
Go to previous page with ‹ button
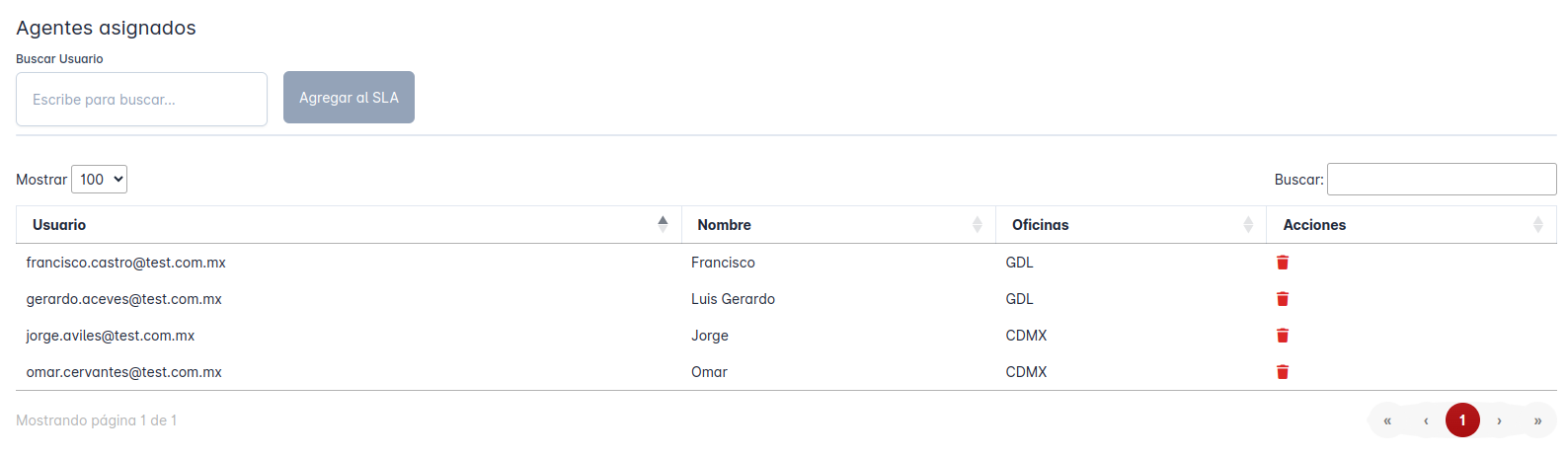click(x=1426, y=420)
